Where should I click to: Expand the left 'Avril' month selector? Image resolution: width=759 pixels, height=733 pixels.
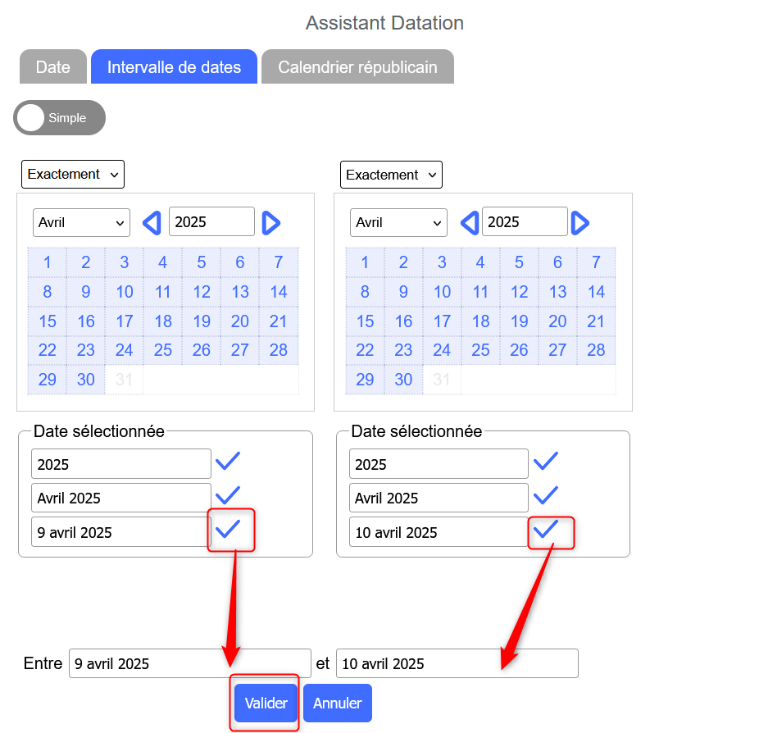click(x=81, y=222)
